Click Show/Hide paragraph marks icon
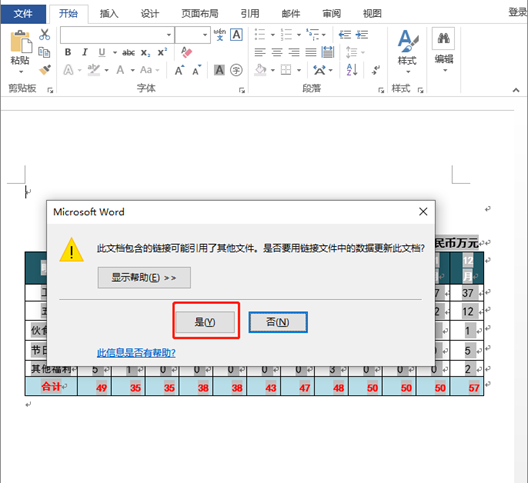Viewport: 528px width, 483px height. [376, 70]
